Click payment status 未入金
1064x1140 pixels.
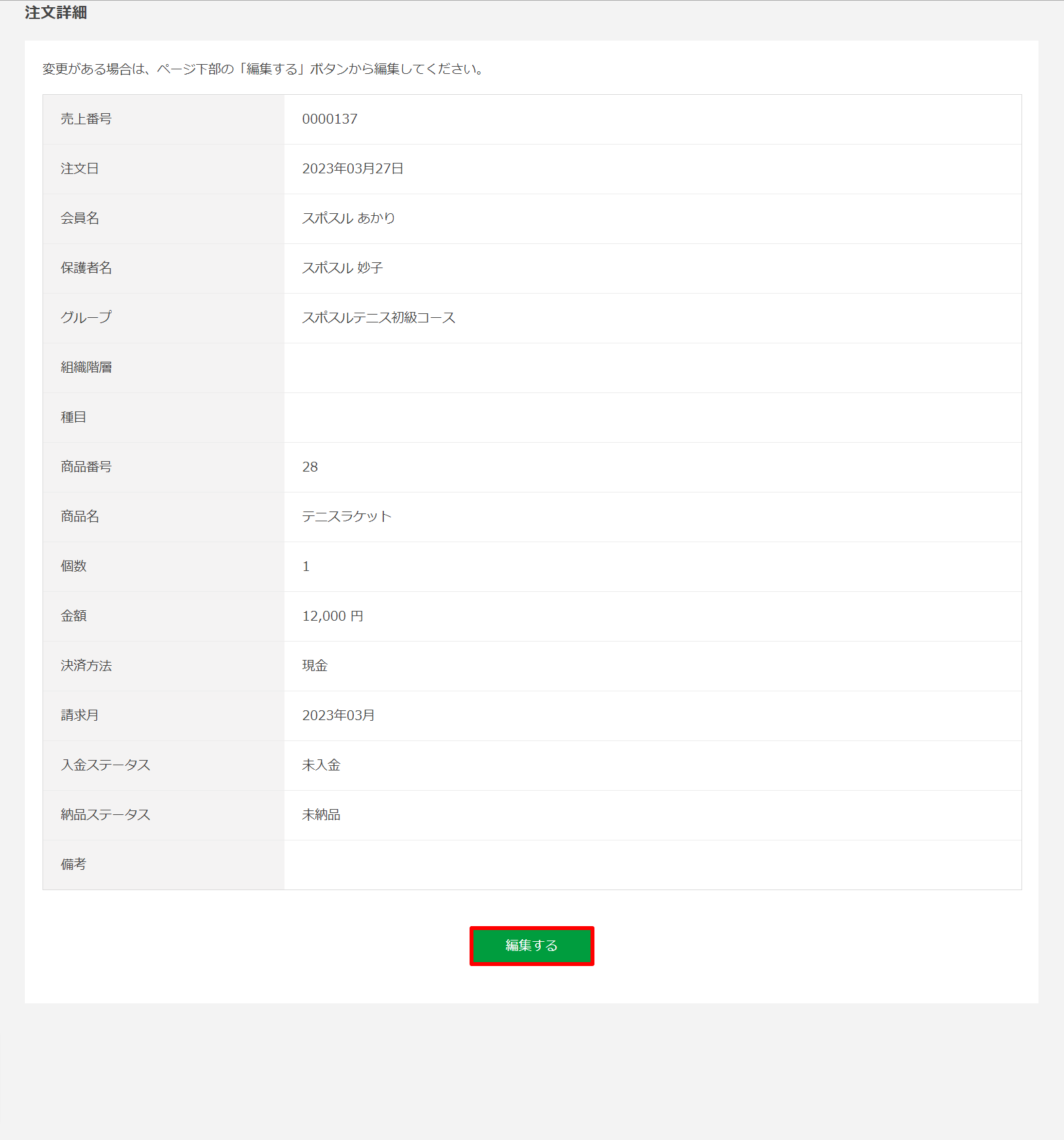(x=321, y=765)
